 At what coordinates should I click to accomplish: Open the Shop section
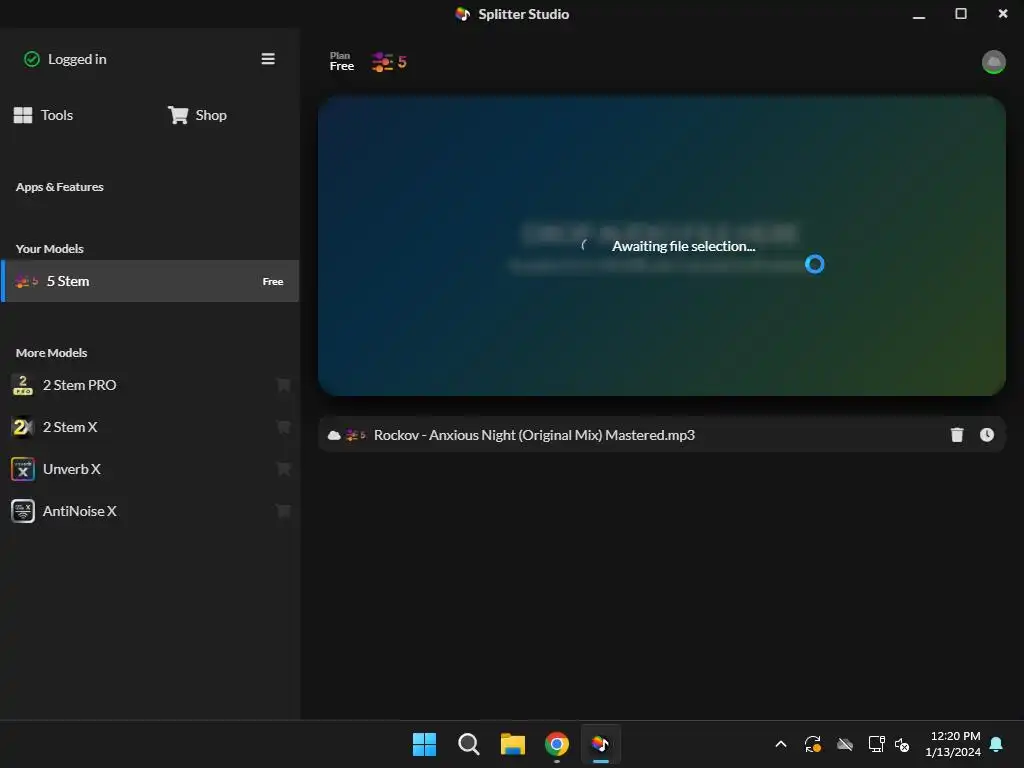(x=197, y=115)
